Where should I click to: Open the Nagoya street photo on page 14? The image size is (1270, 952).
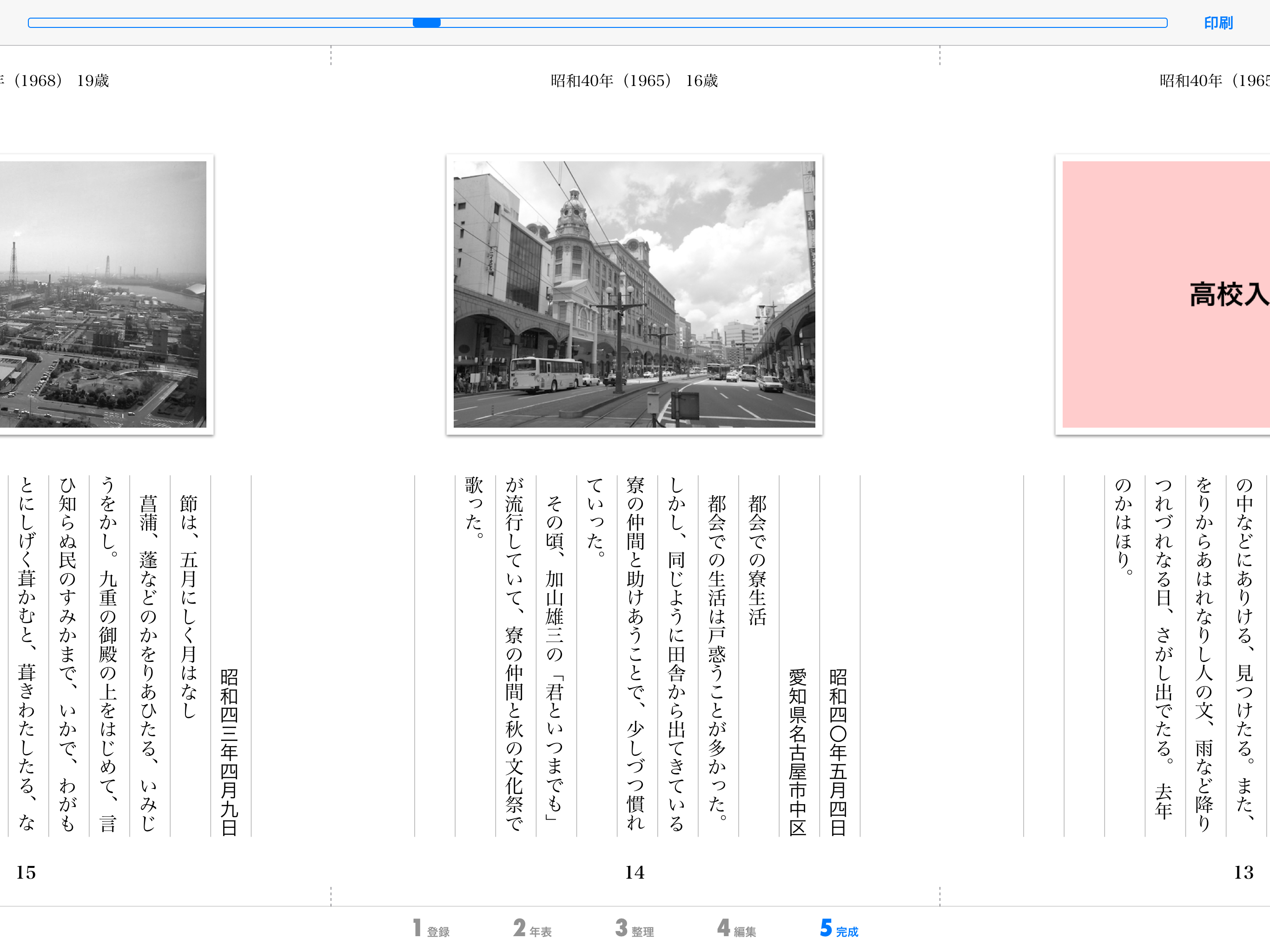[635, 294]
